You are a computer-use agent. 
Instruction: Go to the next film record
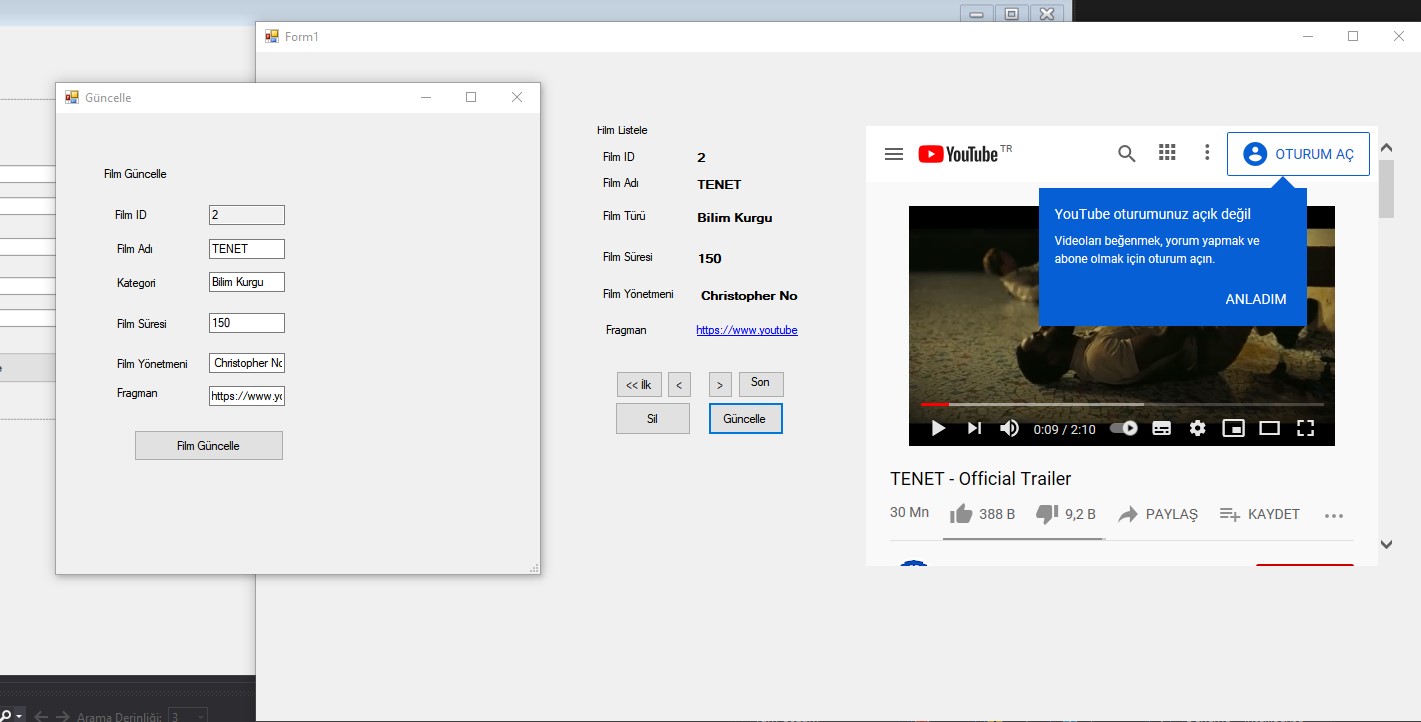point(720,385)
